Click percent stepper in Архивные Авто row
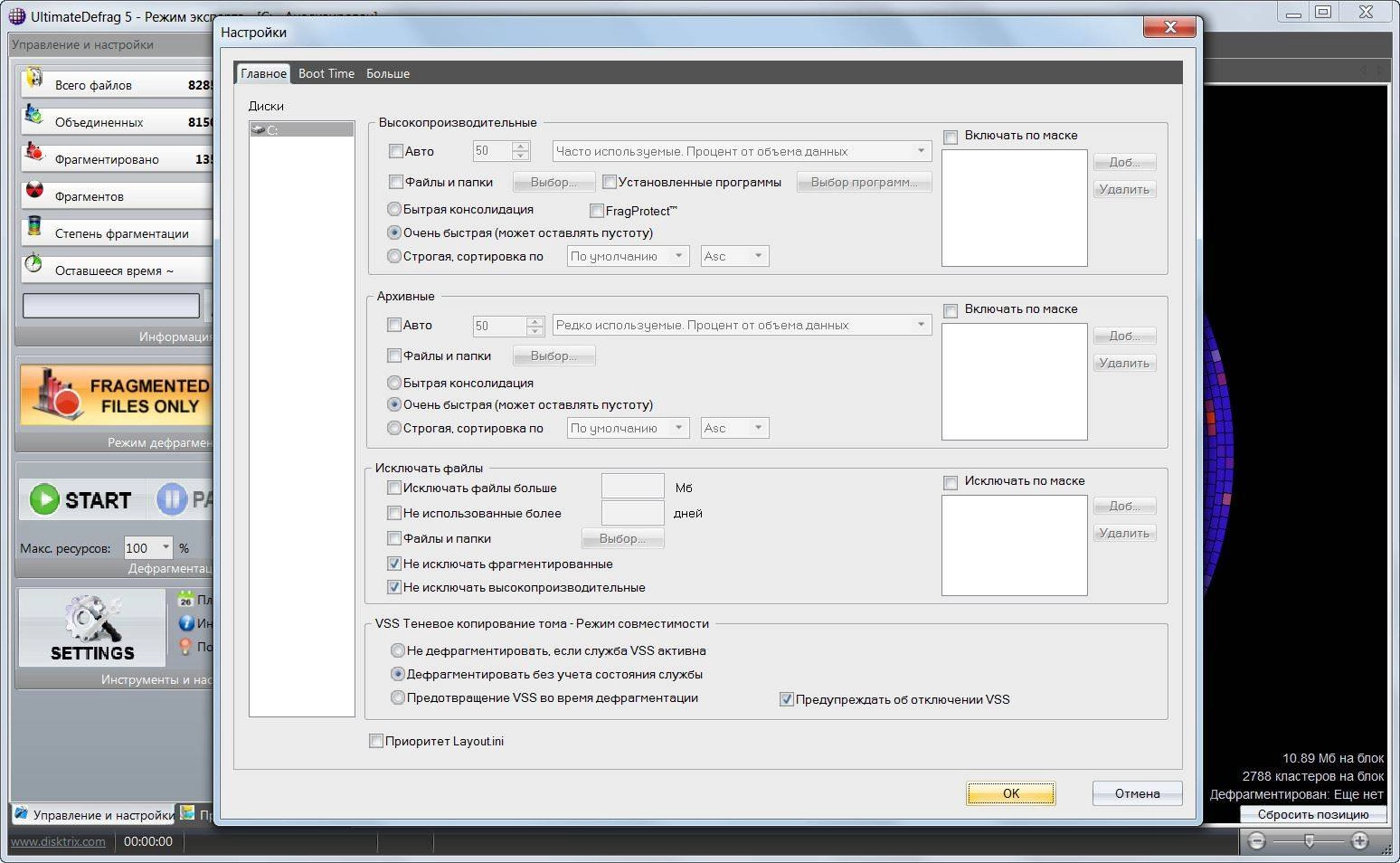 [x=535, y=326]
